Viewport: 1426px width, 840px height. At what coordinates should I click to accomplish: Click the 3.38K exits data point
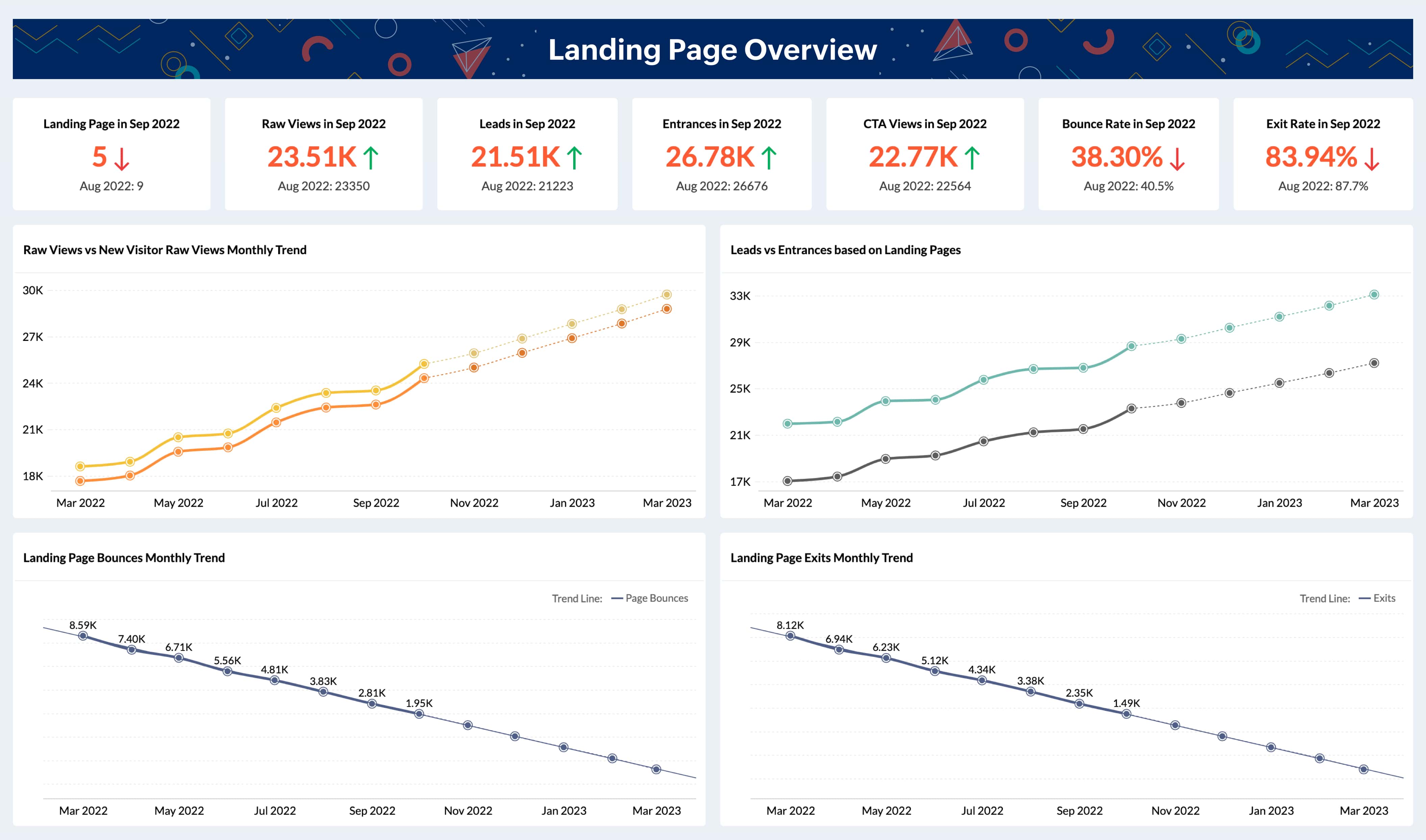(1031, 692)
